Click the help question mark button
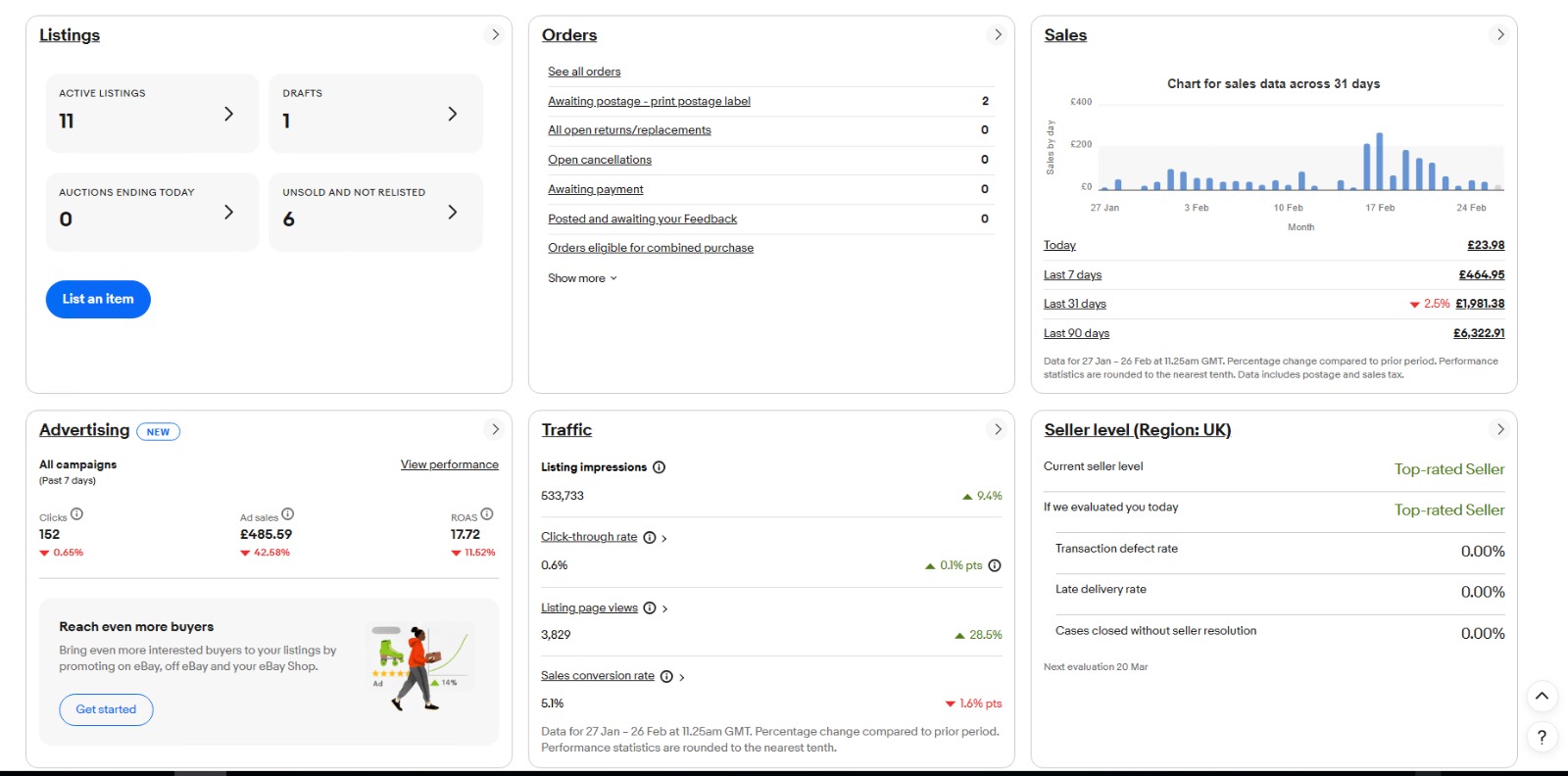The height and width of the screenshot is (776, 1568). (1542, 737)
